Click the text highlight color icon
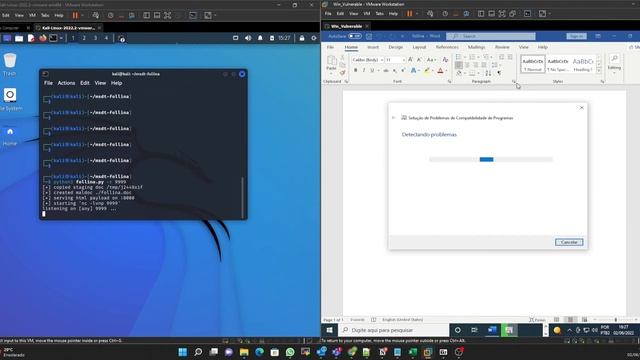 click(427, 71)
